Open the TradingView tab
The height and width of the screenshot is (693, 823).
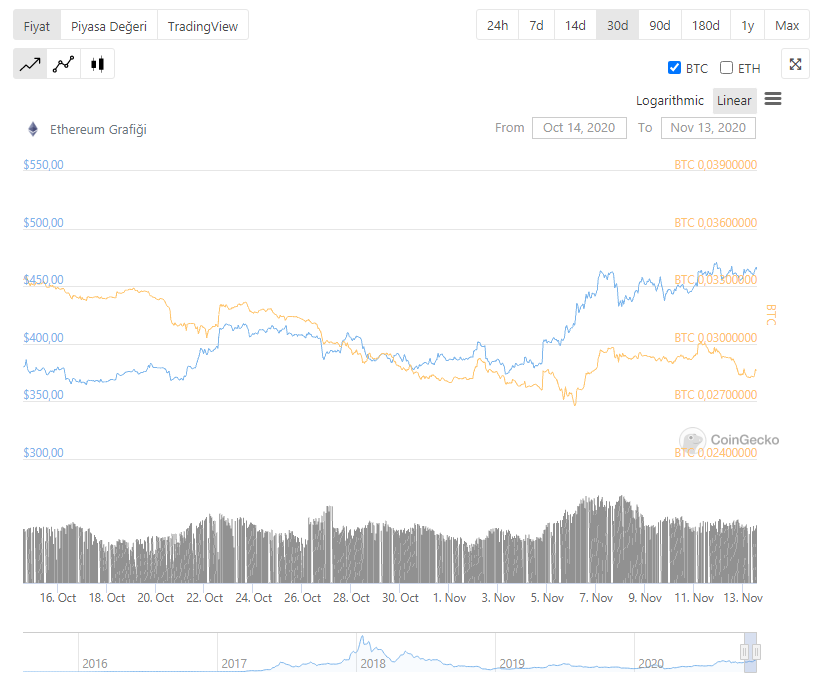coord(203,26)
